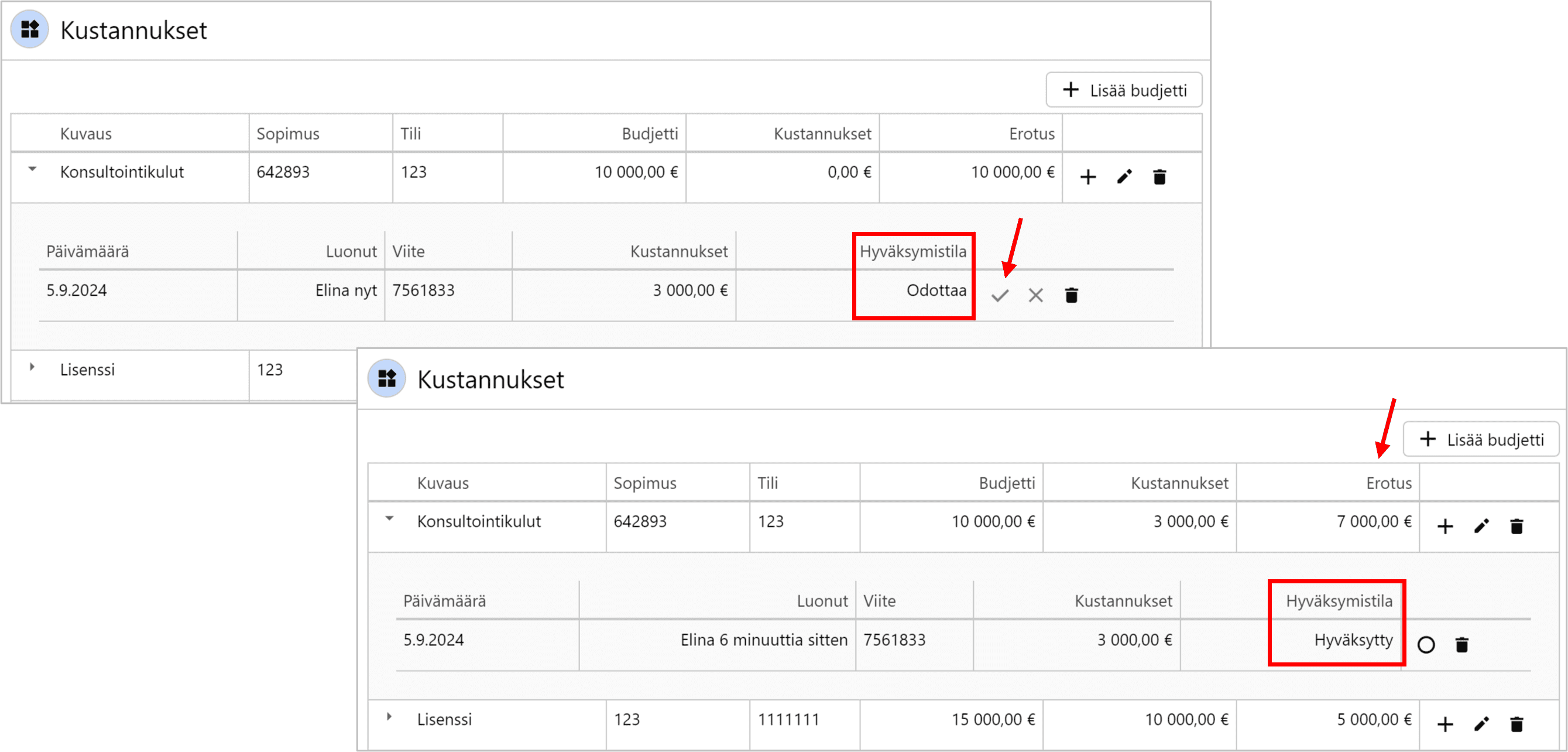Expand the Lisenssi row in lower panel
Screen dimensions: 1568x752
coord(390,717)
